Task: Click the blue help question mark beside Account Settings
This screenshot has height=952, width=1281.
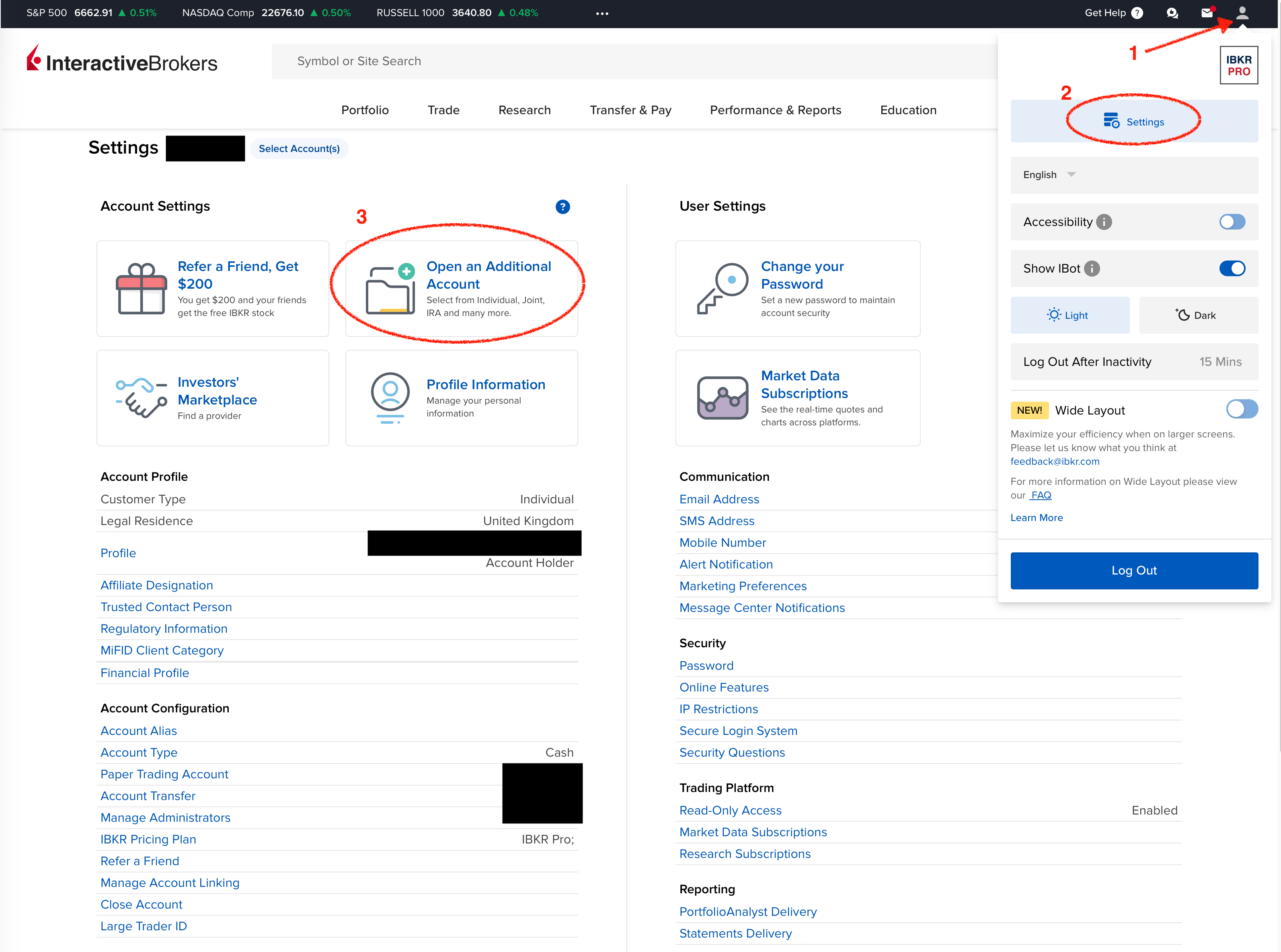Action: click(x=562, y=207)
